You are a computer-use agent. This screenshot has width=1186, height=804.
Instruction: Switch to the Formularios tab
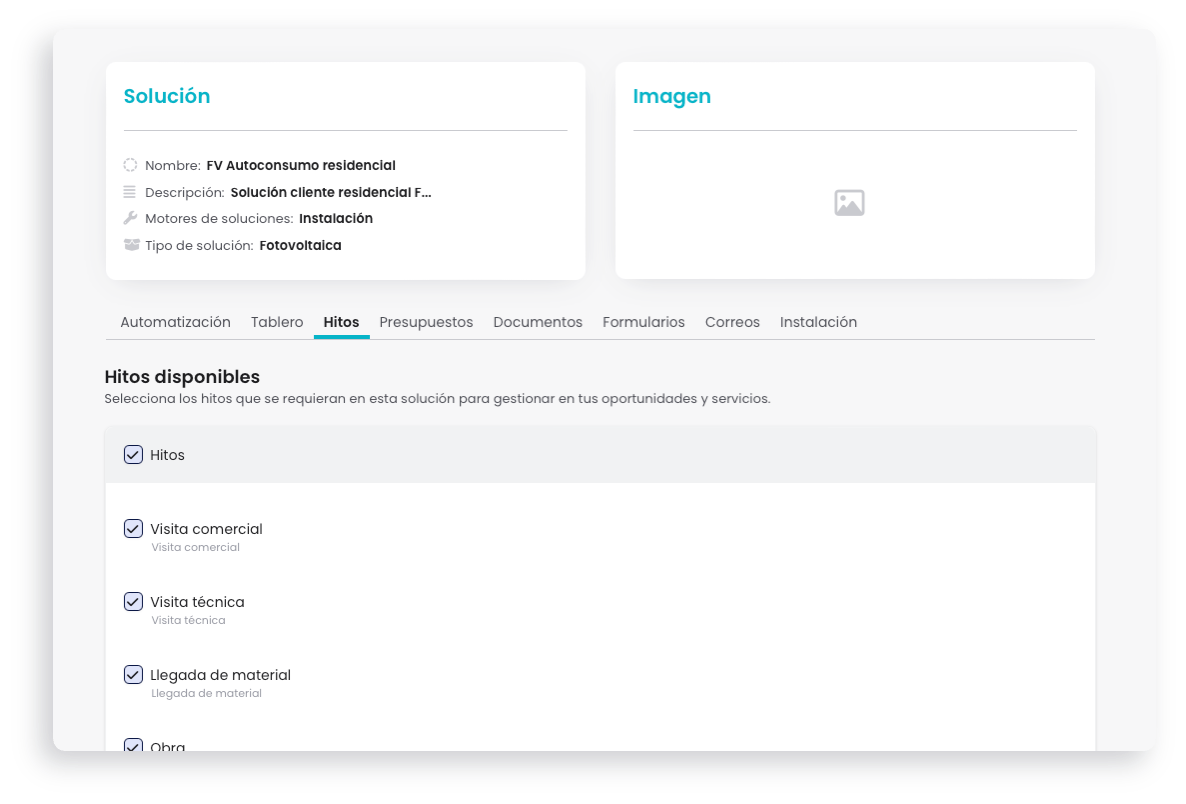pos(644,322)
